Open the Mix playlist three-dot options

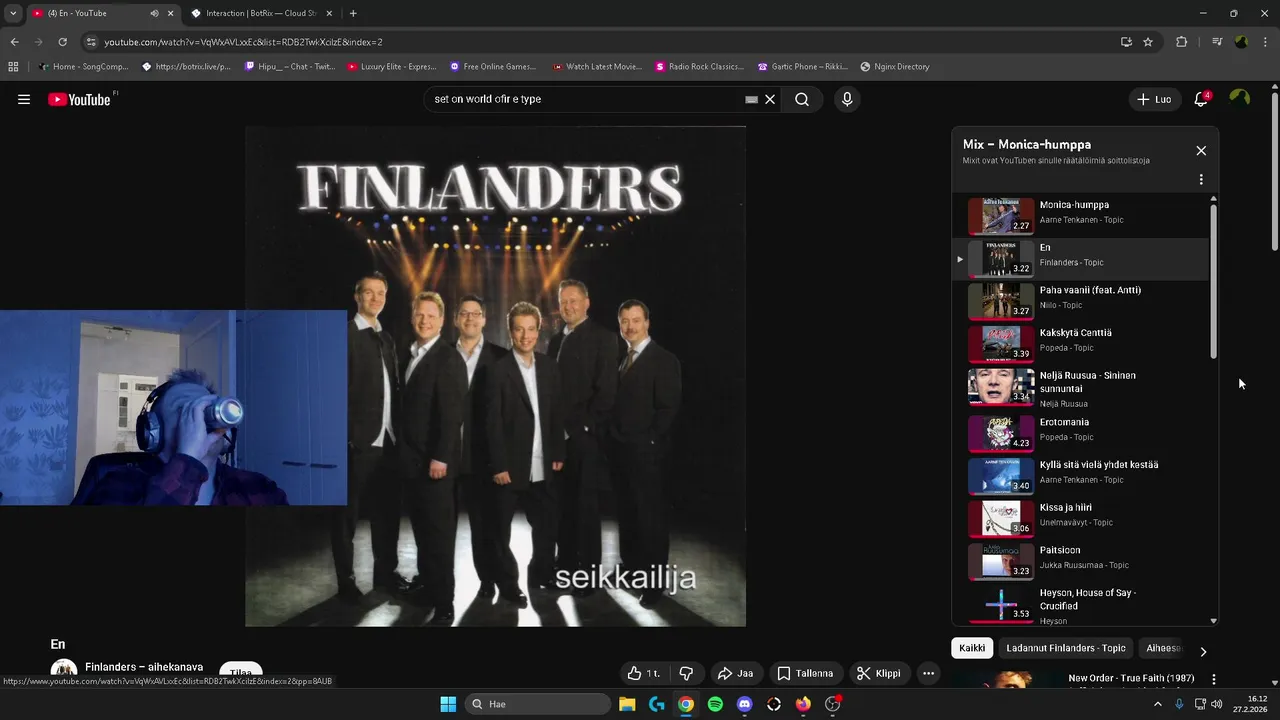point(1201,180)
